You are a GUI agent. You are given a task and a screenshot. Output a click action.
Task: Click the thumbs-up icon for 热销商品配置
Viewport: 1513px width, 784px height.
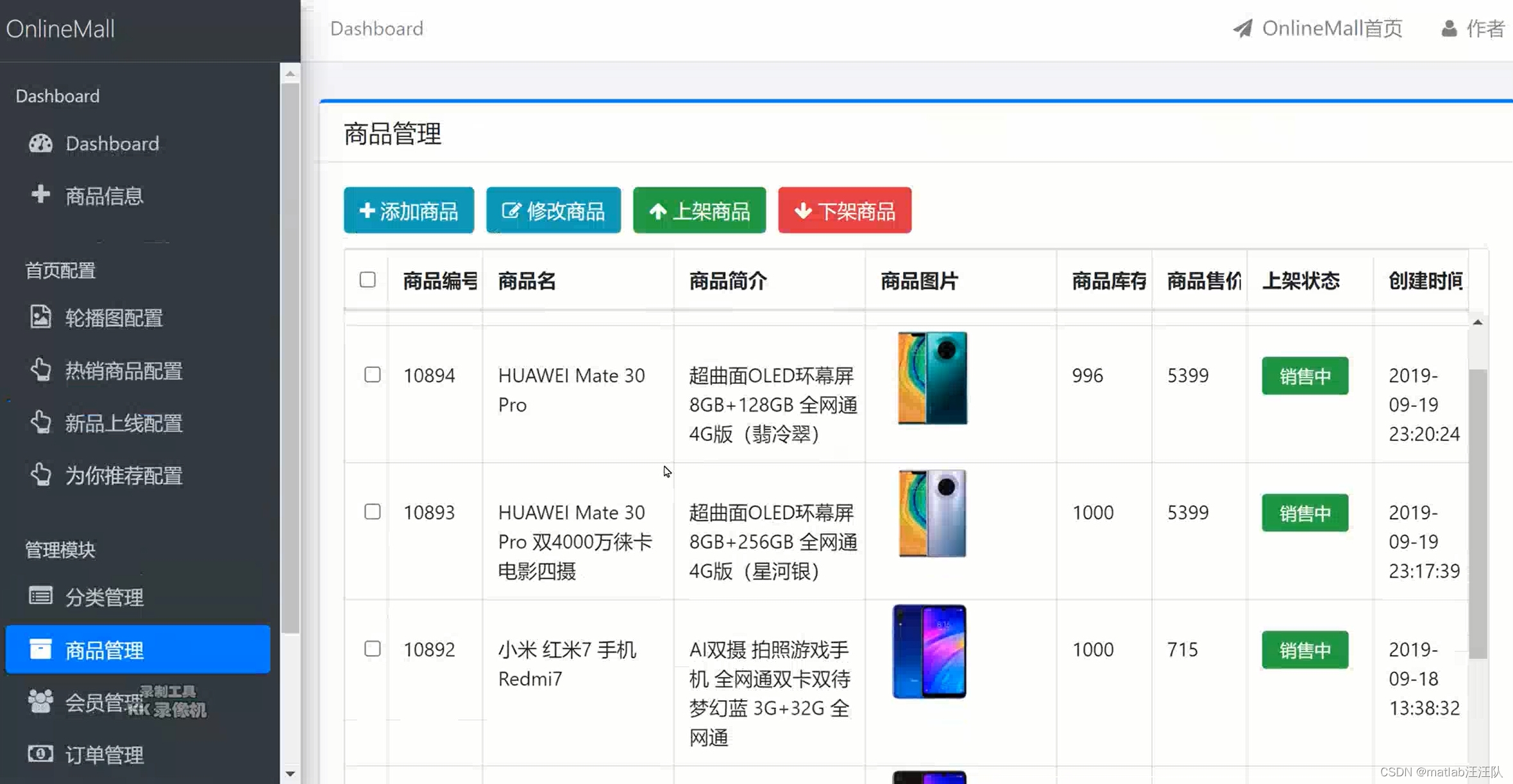[x=40, y=370]
